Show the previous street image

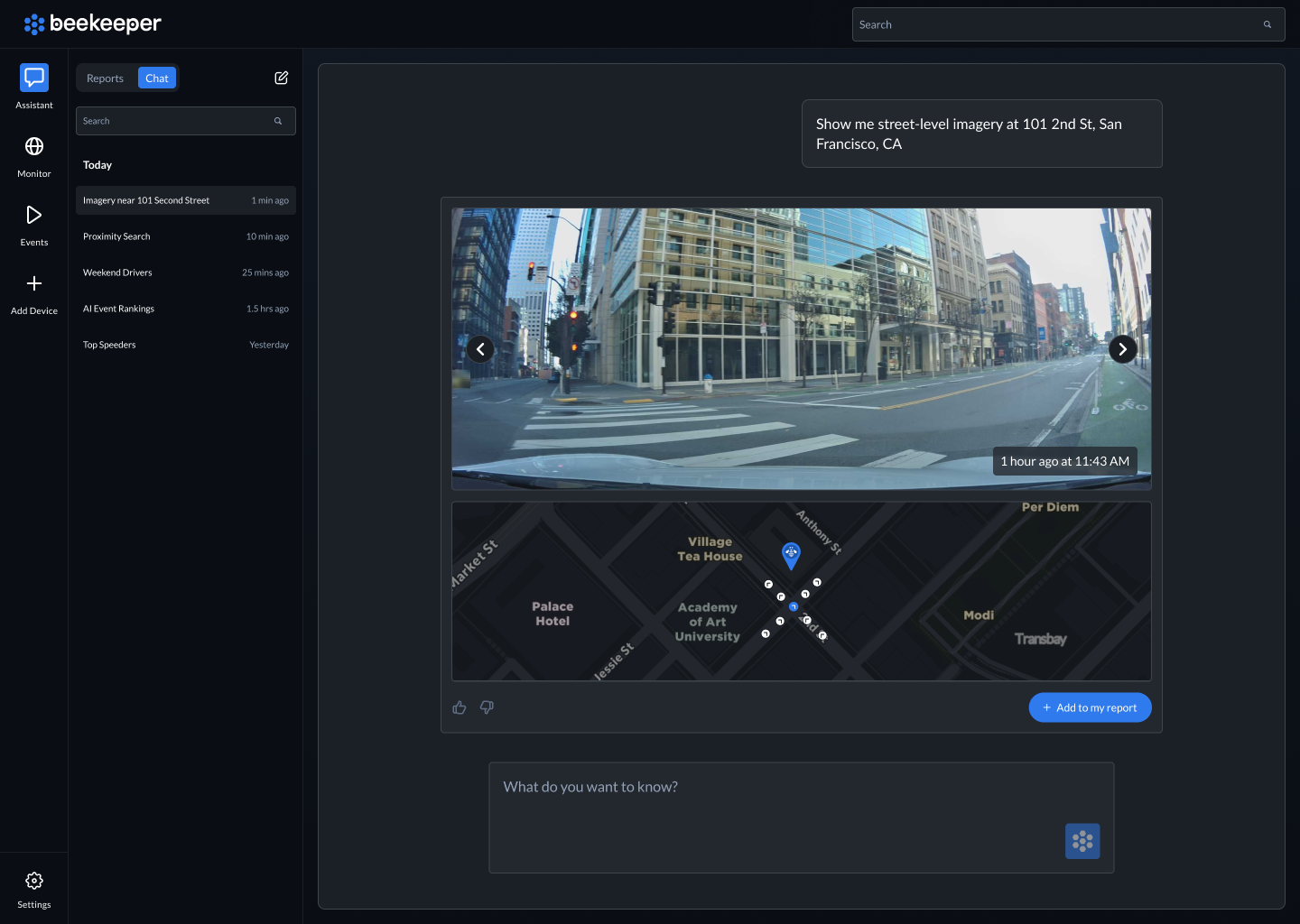pos(480,349)
